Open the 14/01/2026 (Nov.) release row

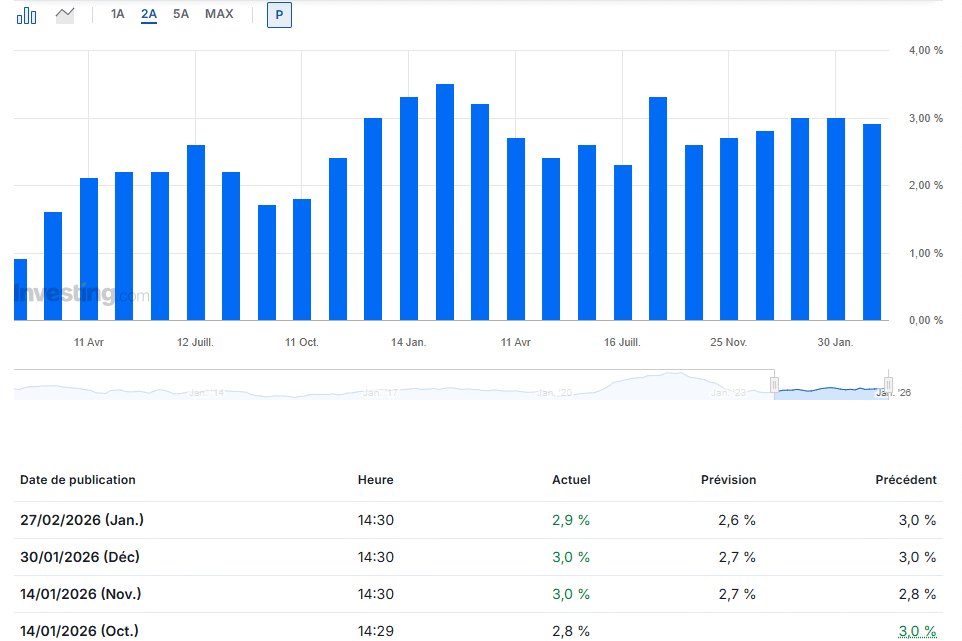point(81,594)
